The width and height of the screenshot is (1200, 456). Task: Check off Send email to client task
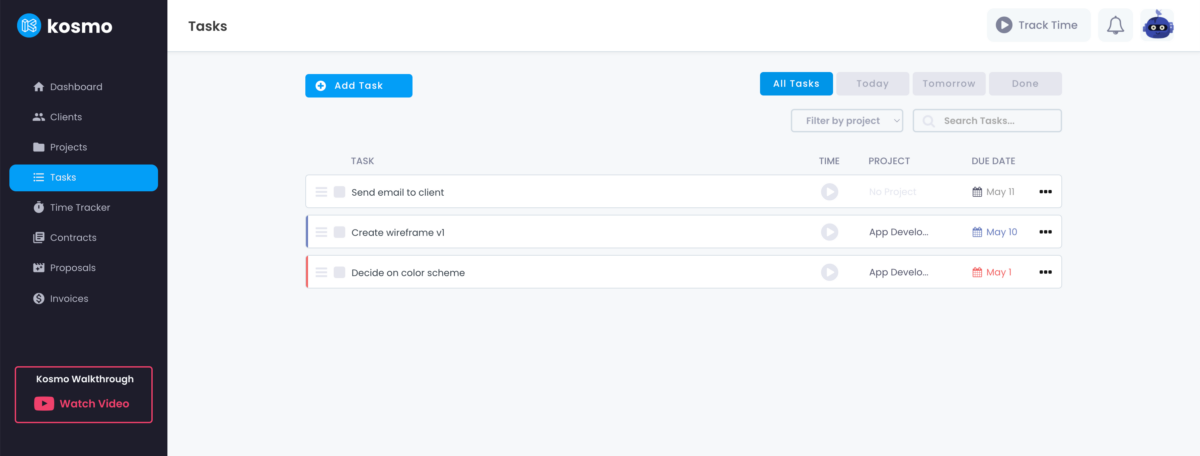[339, 192]
